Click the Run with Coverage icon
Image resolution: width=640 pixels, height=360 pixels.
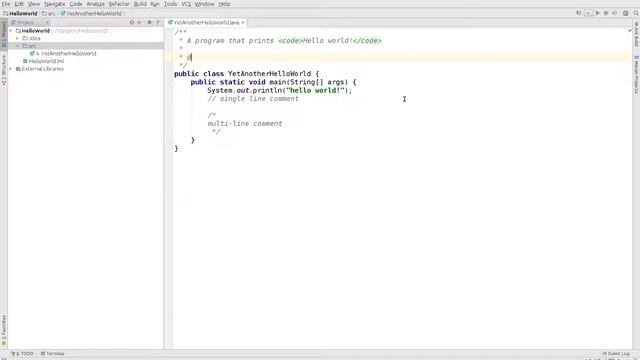[615, 13]
